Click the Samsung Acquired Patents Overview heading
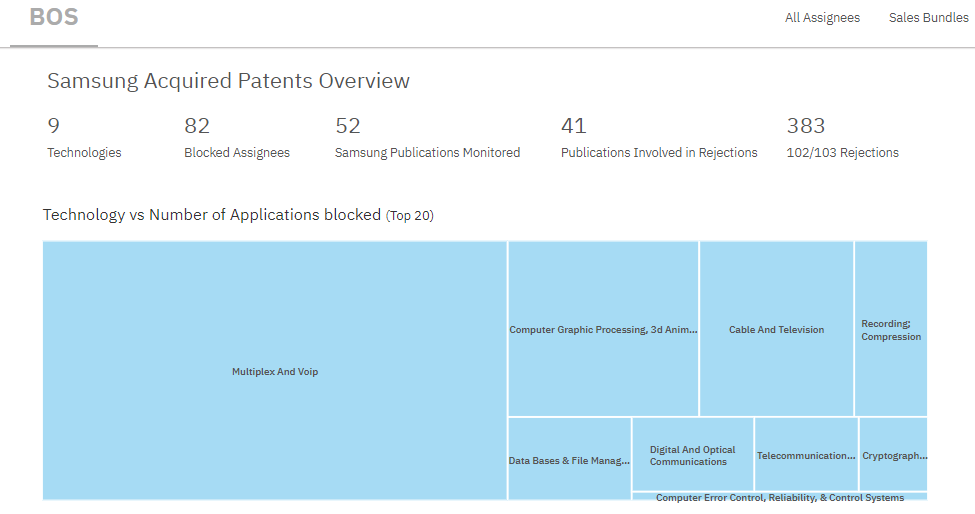Viewport: 975px width, 514px height. pyautogui.click(x=228, y=81)
